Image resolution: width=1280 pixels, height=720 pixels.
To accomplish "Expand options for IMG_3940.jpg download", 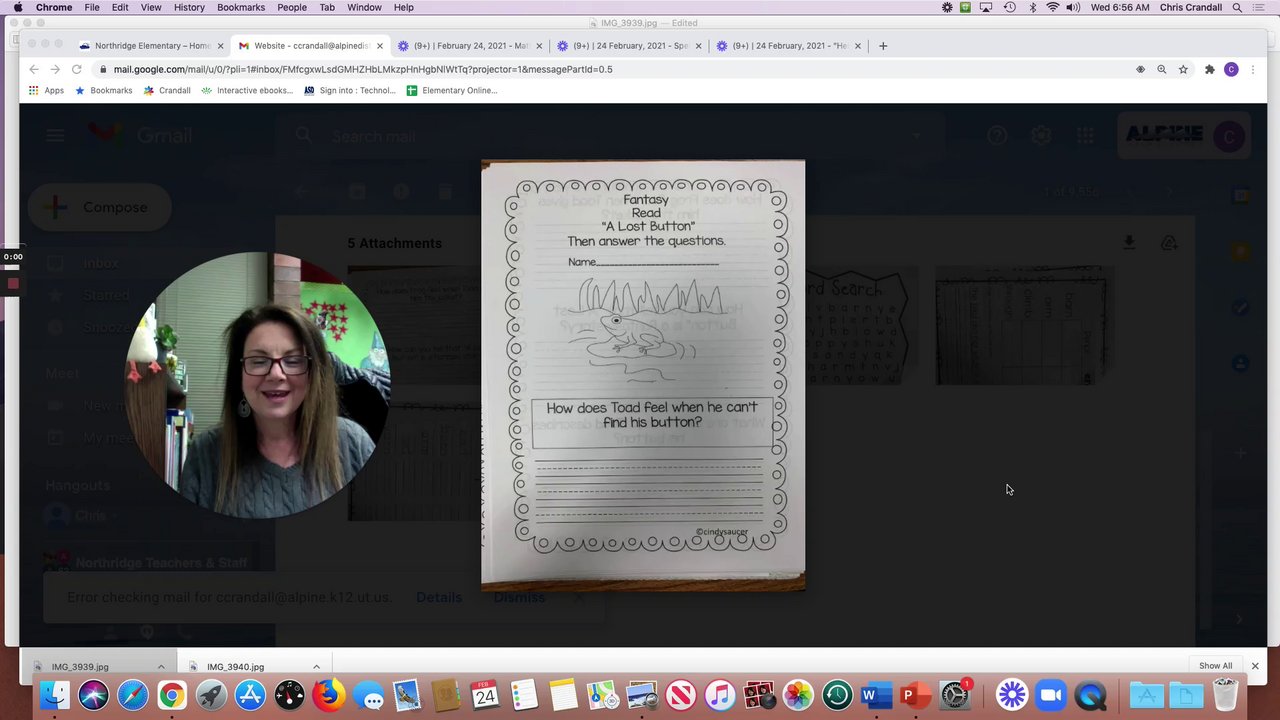I will 316,667.
